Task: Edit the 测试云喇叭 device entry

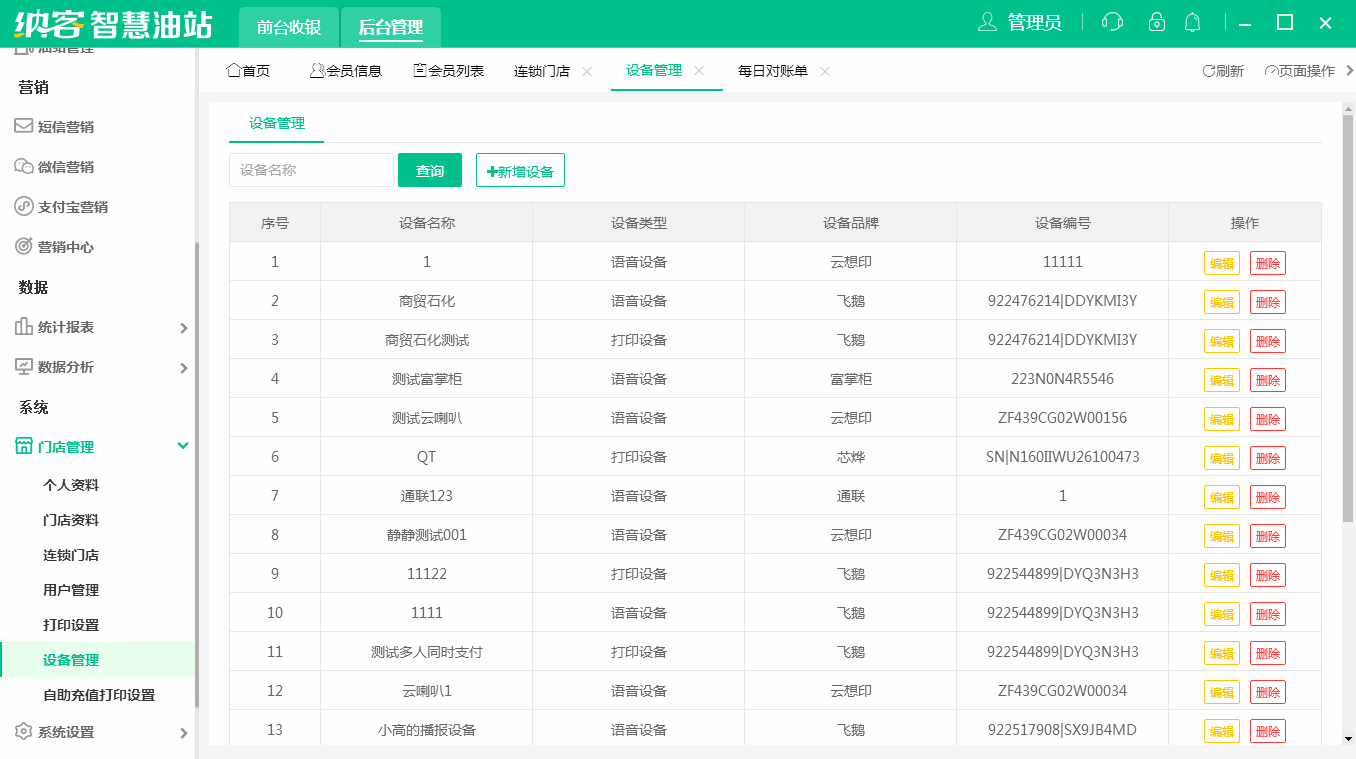Action: [x=1220, y=418]
